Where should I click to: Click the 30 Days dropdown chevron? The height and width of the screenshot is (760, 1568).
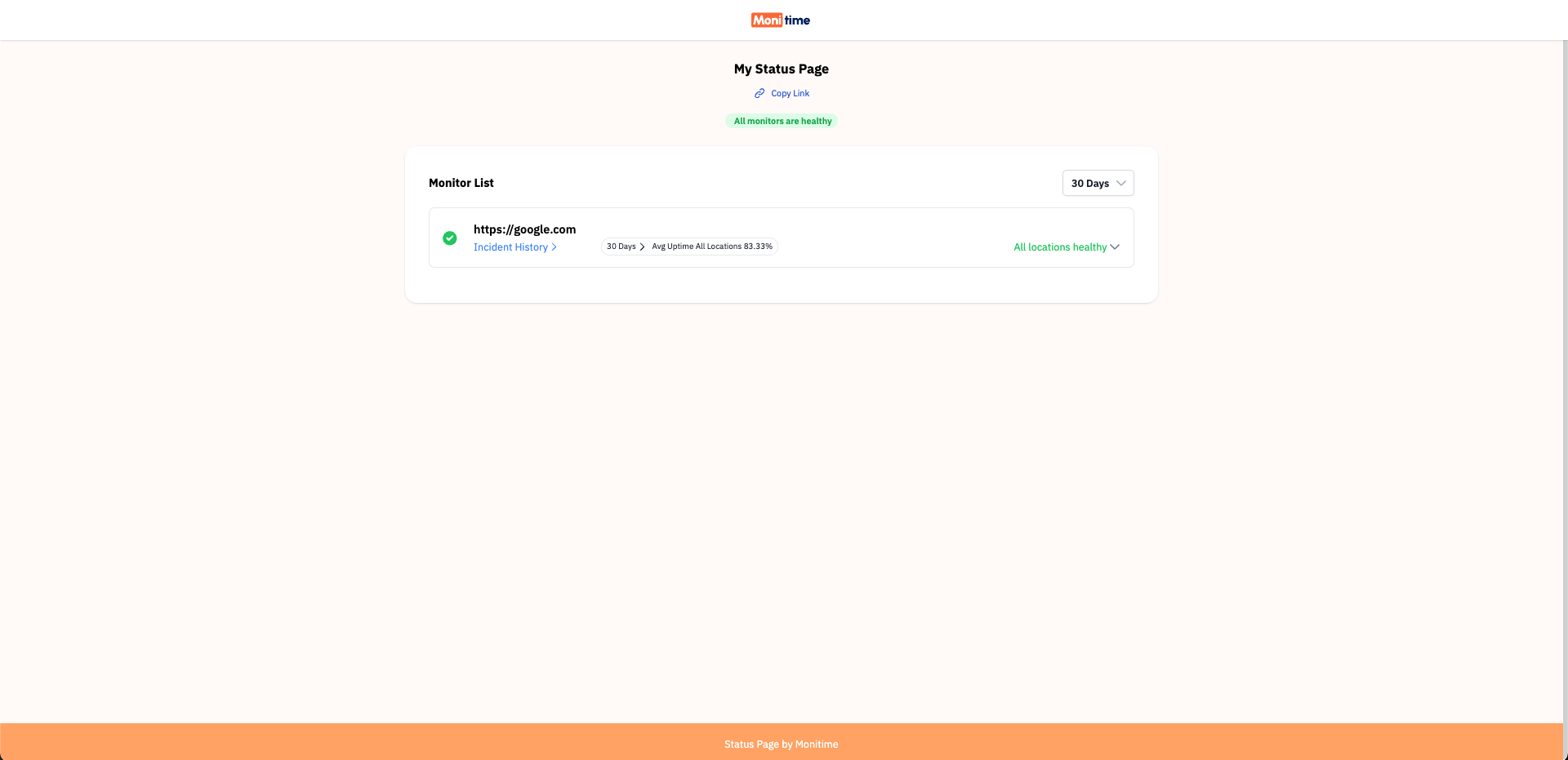tap(1121, 183)
